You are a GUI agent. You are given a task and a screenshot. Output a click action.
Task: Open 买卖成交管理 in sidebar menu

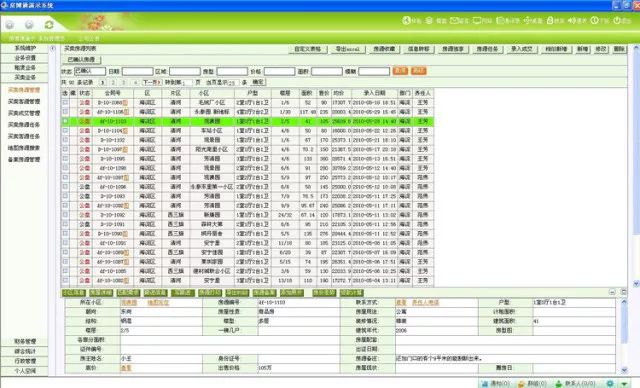tap(24, 113)
